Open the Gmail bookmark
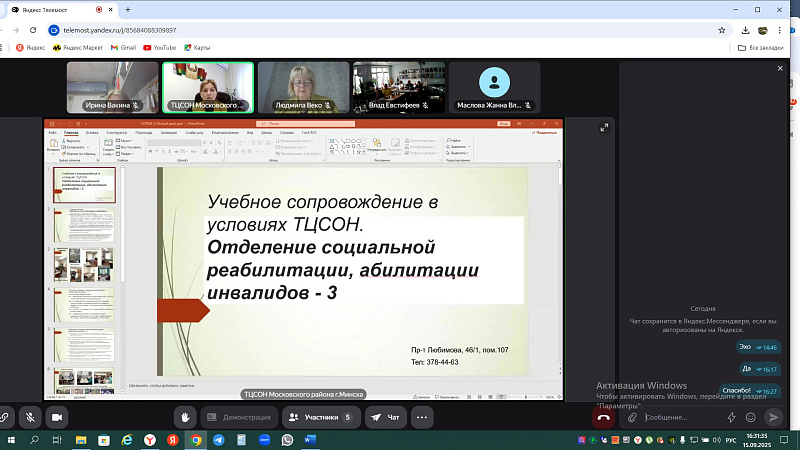The width and height of the screenshot is (800, 450). (123, 47)
